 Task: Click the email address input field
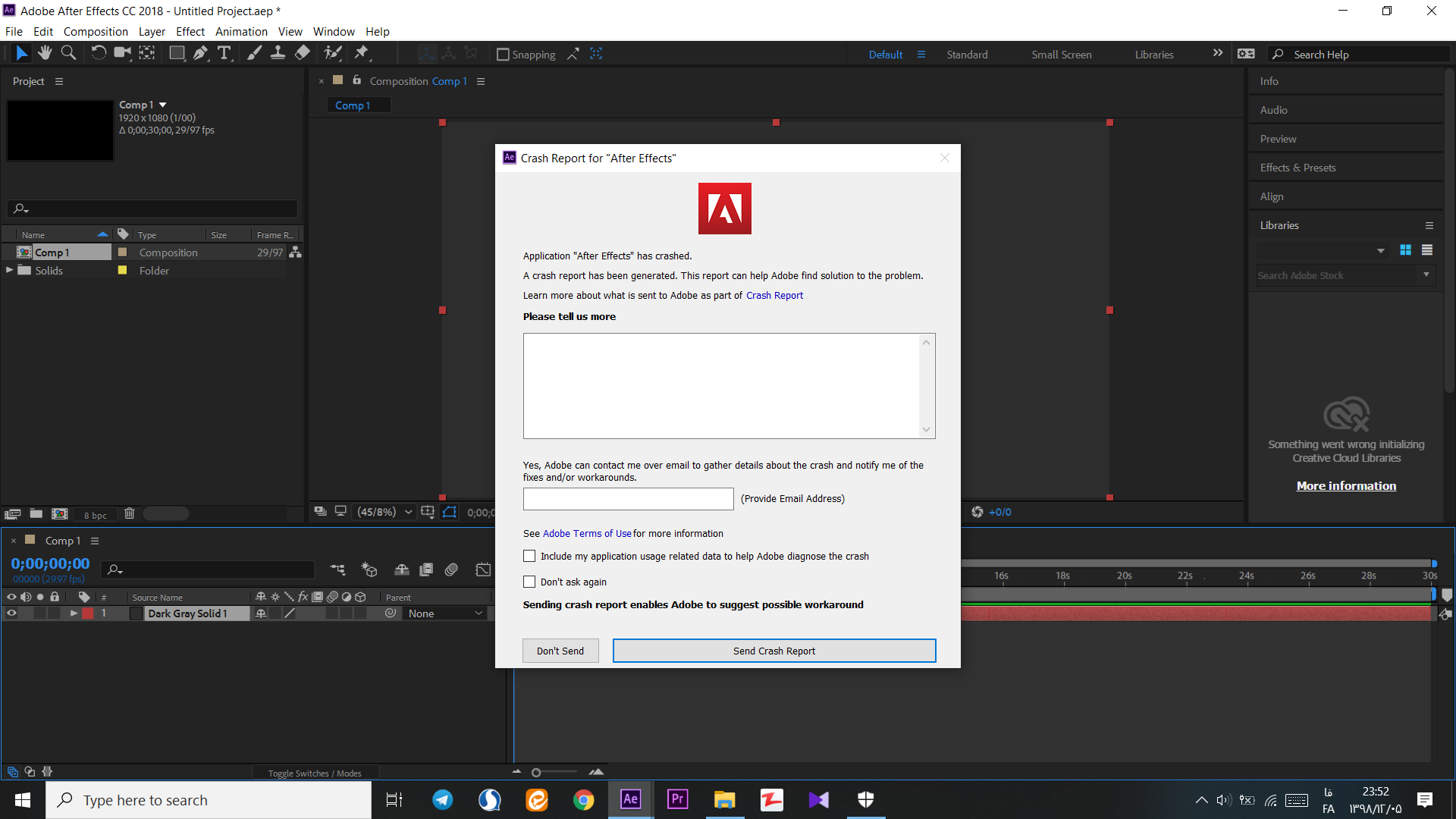pyautogui.click(x=627, y=498)
